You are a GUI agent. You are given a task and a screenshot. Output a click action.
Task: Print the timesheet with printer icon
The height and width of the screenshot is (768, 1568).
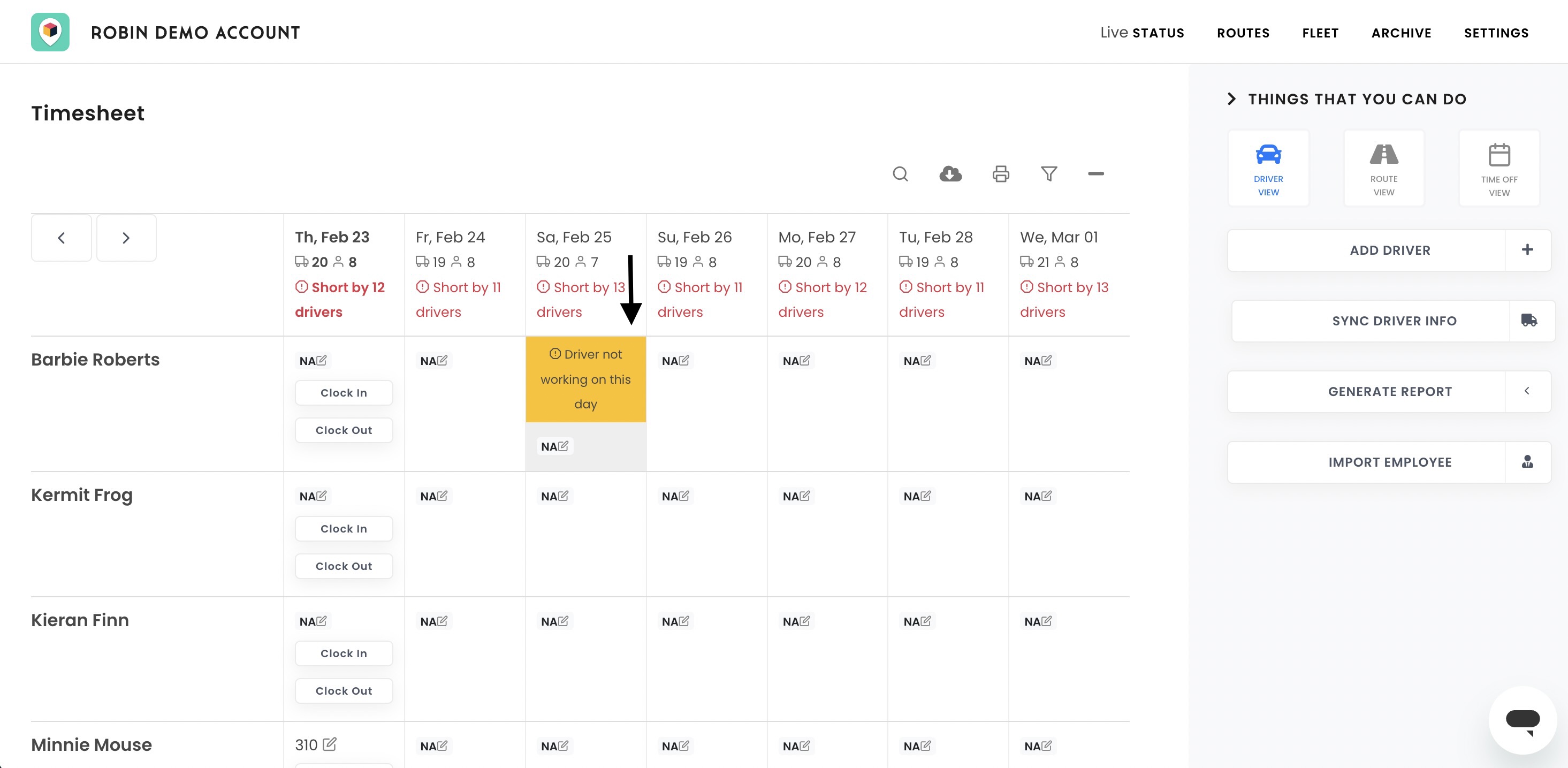(x=1001, y=174)
